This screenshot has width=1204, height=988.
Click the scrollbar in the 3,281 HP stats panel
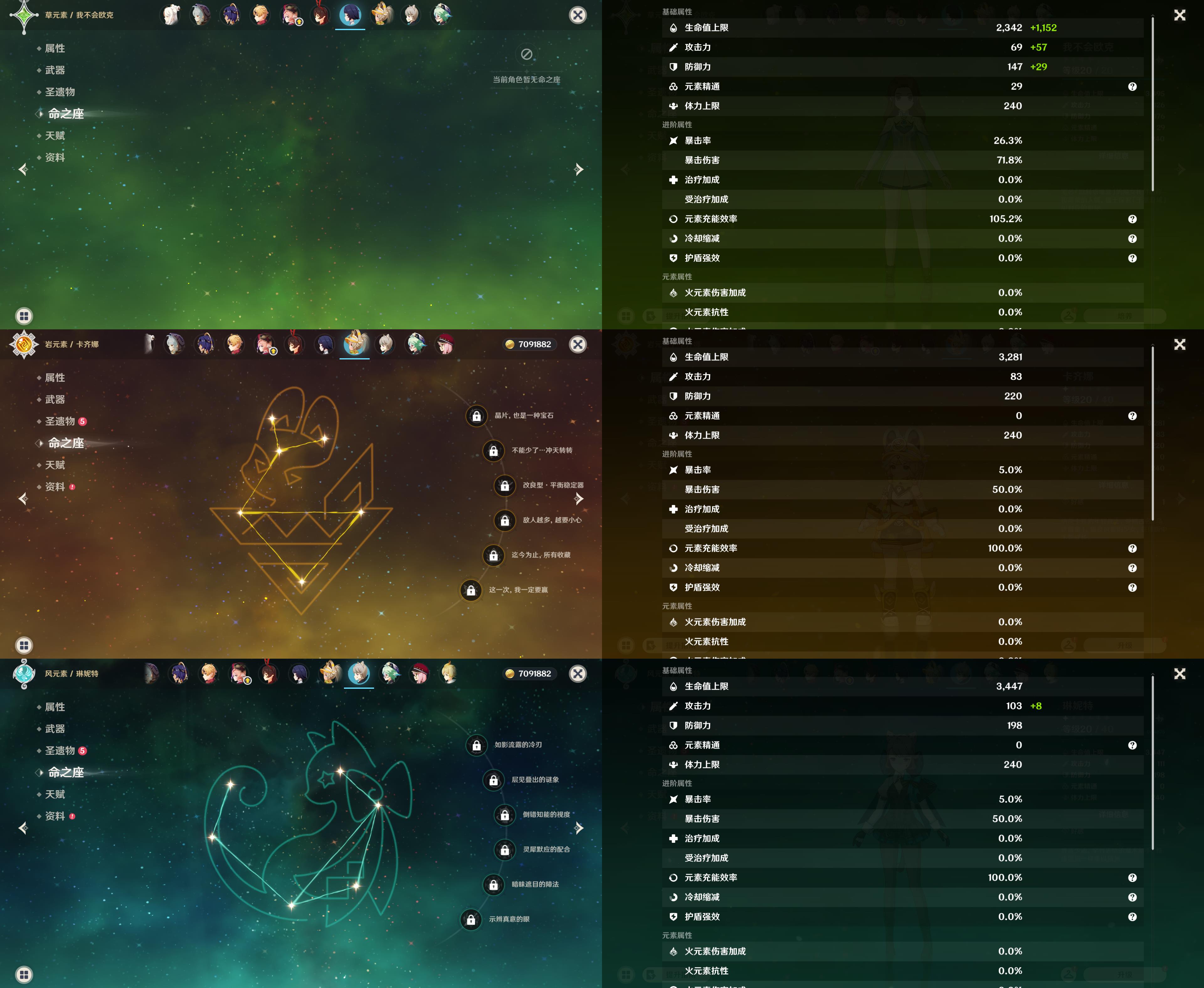[x=1153, y=434]
